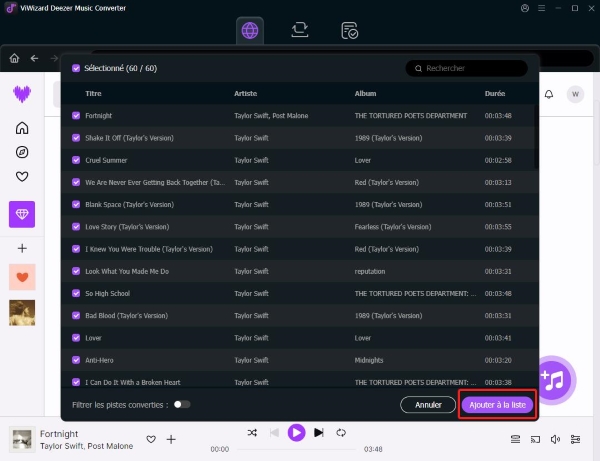
Task: Toggle repeat mode
Action: coord(341,433)
